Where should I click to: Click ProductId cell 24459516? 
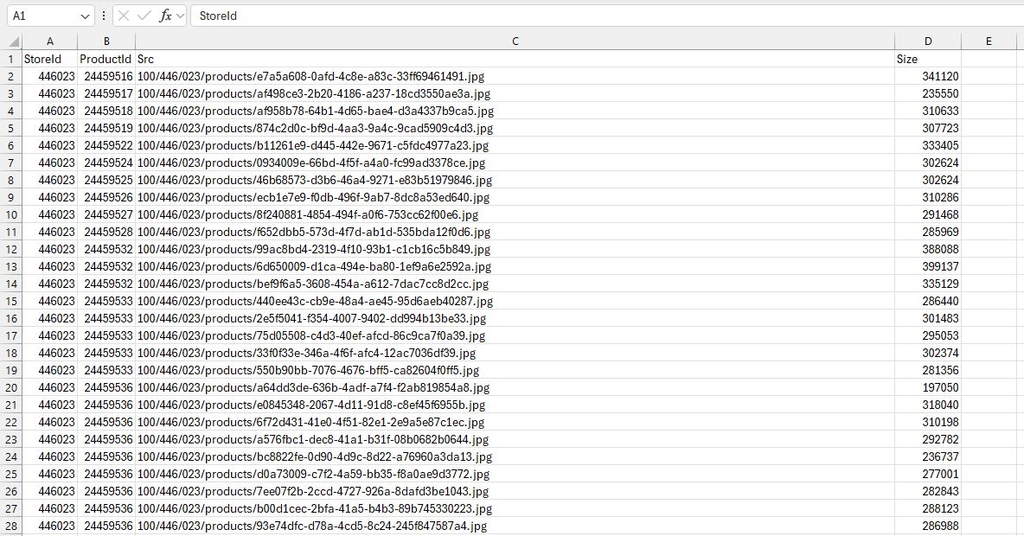(x=106, y=76)
